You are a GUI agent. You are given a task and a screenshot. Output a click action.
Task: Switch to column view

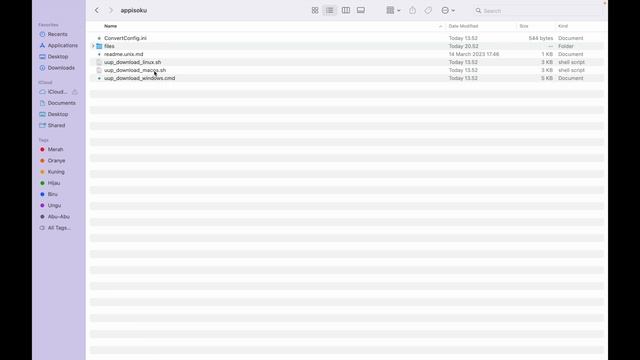pos(346,10)
